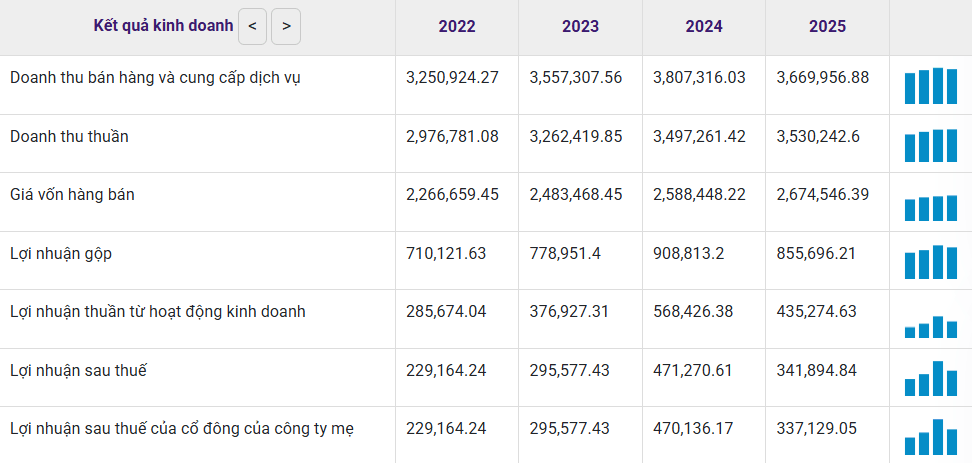
Task: Open bar chart for Doanh thu bán hàng row
Action: (930, 86)
